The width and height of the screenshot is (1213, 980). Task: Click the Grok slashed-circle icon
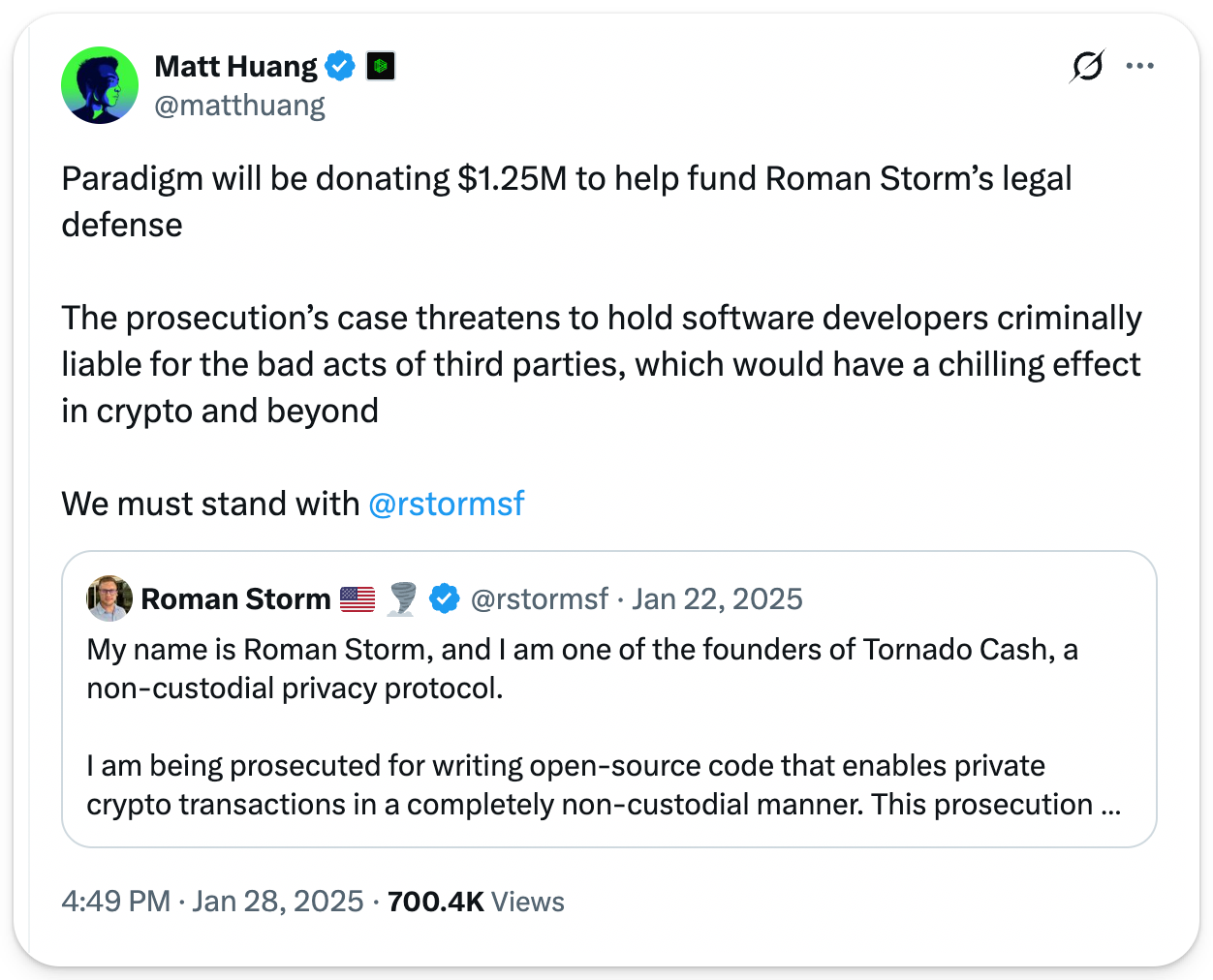pyautogui.click(x=1087, y=66)
